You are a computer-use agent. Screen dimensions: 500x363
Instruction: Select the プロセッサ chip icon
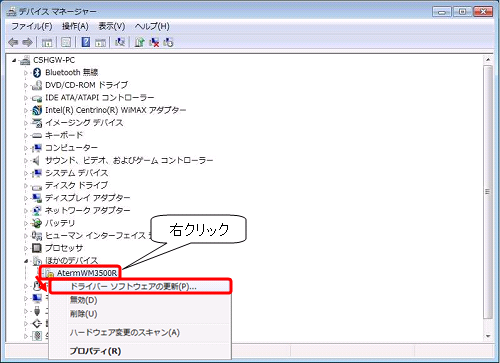37,248
